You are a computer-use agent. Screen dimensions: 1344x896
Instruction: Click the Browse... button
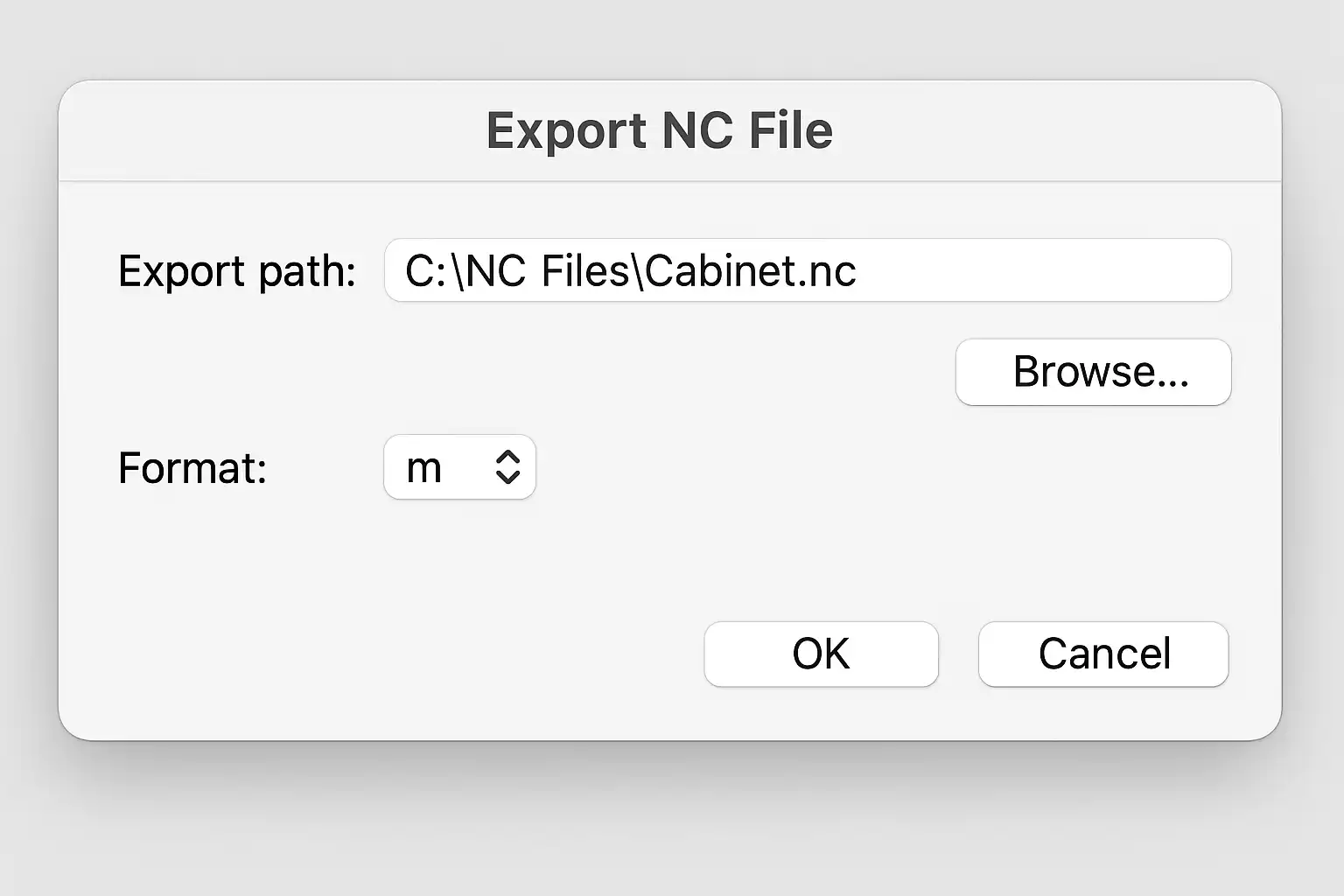[1093, 372]
